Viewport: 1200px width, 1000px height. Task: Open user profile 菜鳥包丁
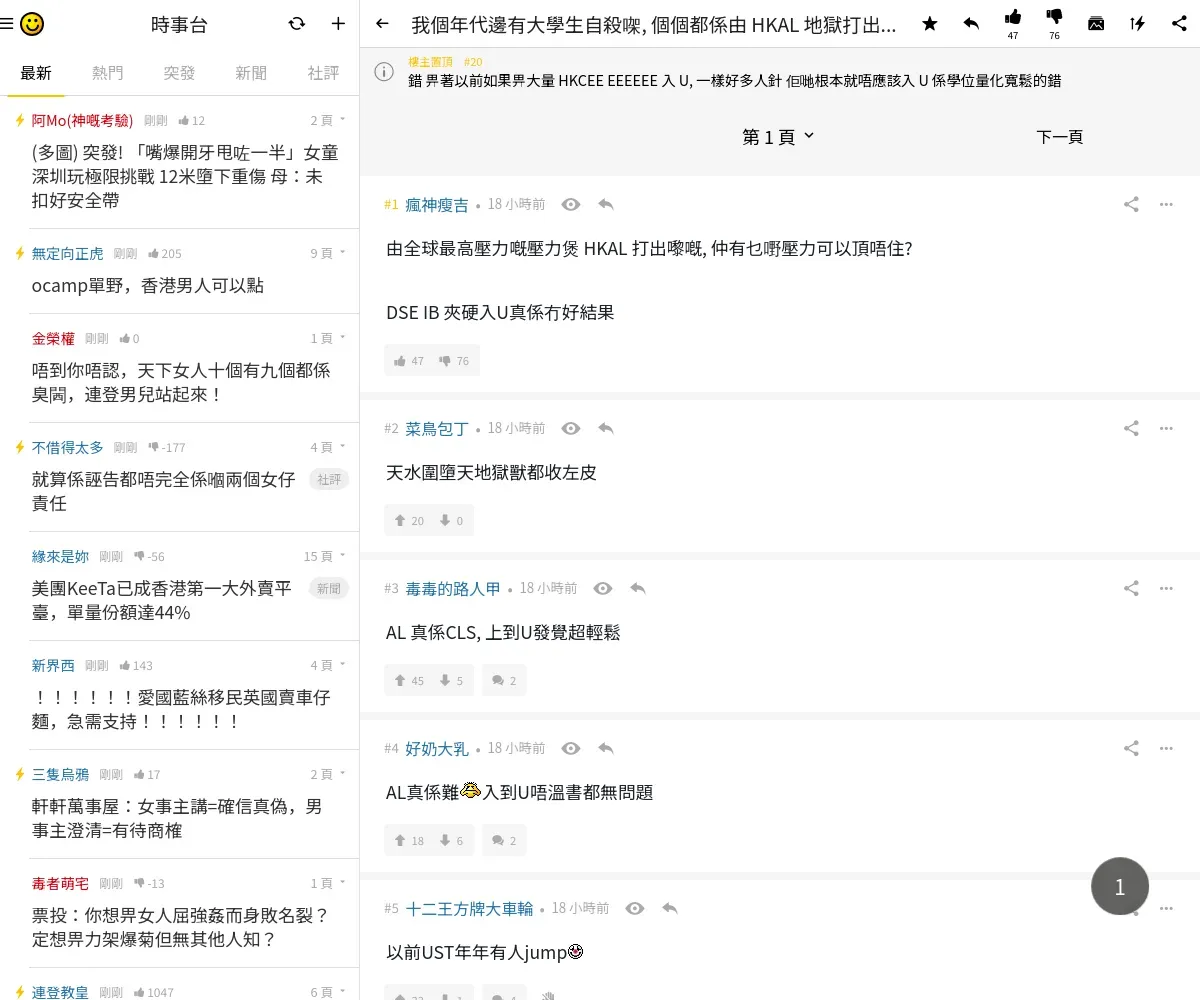[437, 428]
